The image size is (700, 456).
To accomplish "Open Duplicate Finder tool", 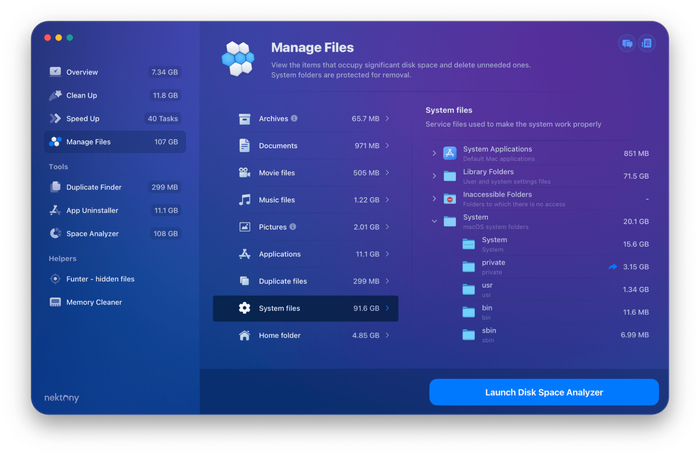I will (93, 187).
